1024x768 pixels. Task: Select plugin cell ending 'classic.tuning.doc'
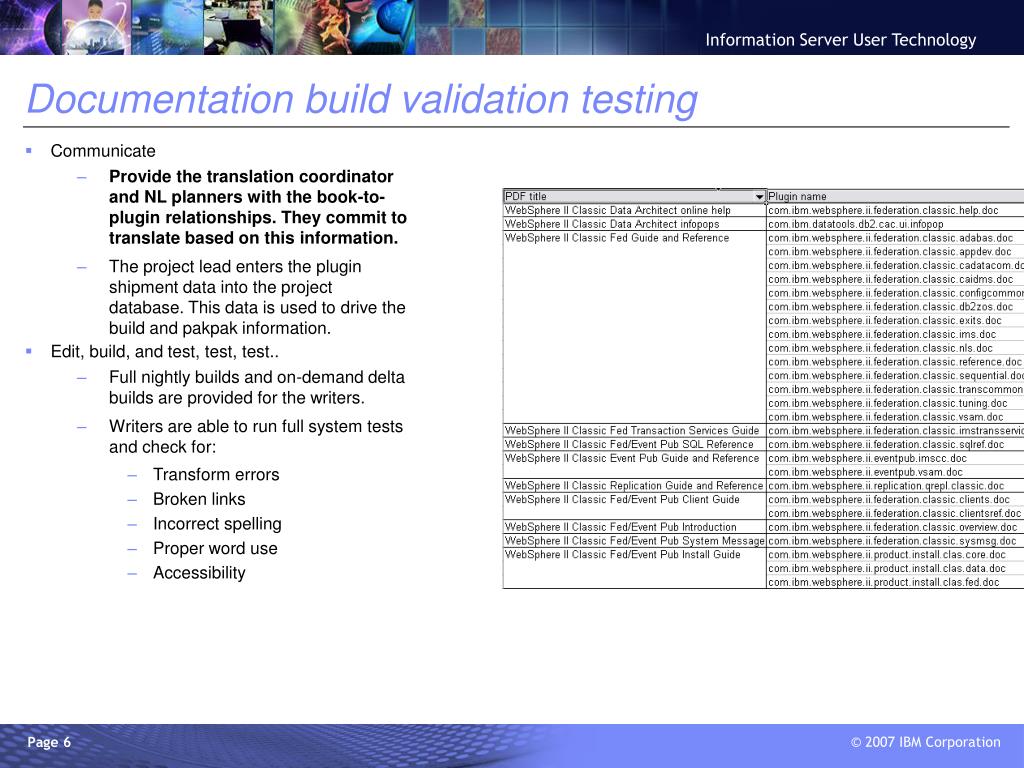pyautogui.click(x=895, y=403)
